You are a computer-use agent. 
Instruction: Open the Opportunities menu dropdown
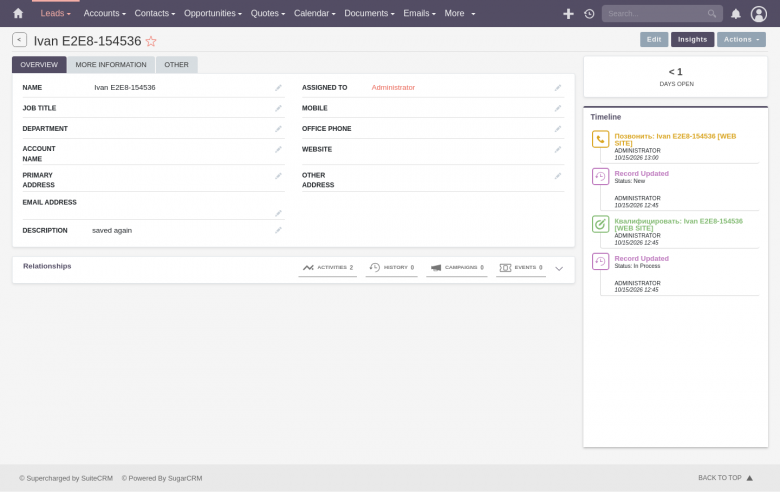tap(213, 13)
